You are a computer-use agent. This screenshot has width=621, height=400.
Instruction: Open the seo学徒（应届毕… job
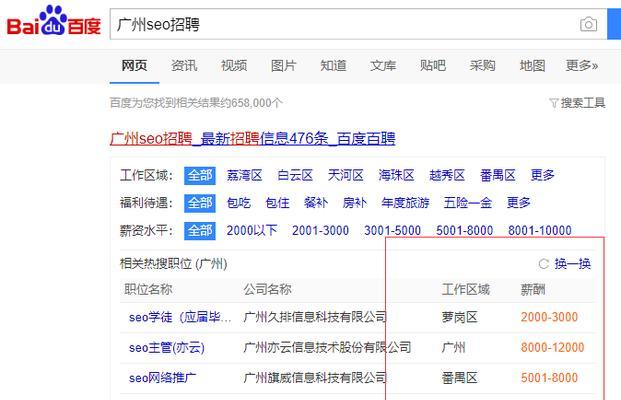[x=180, y=317]
